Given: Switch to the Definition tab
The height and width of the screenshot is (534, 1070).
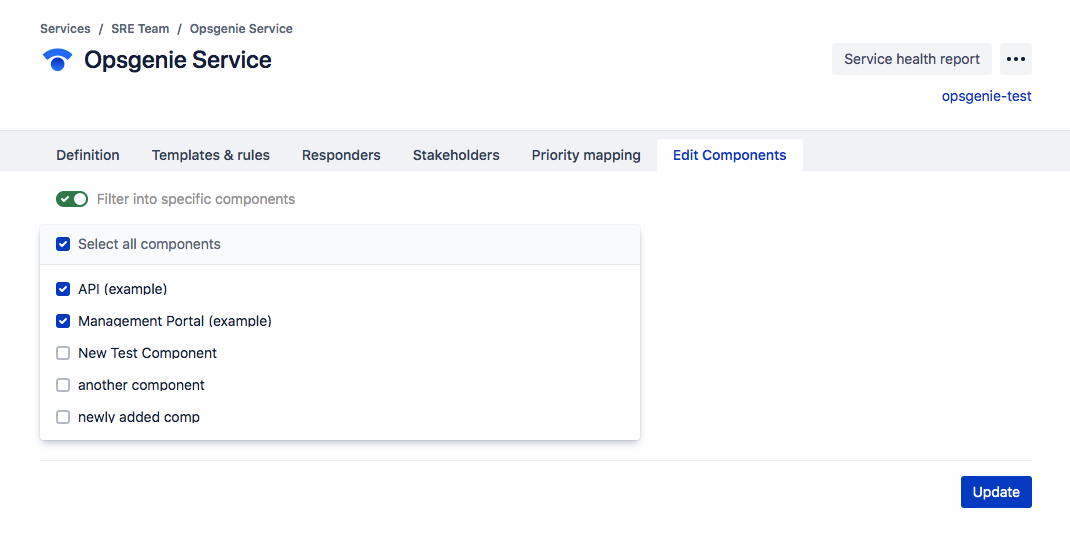Looking at the screenshot, I should 88,155.
